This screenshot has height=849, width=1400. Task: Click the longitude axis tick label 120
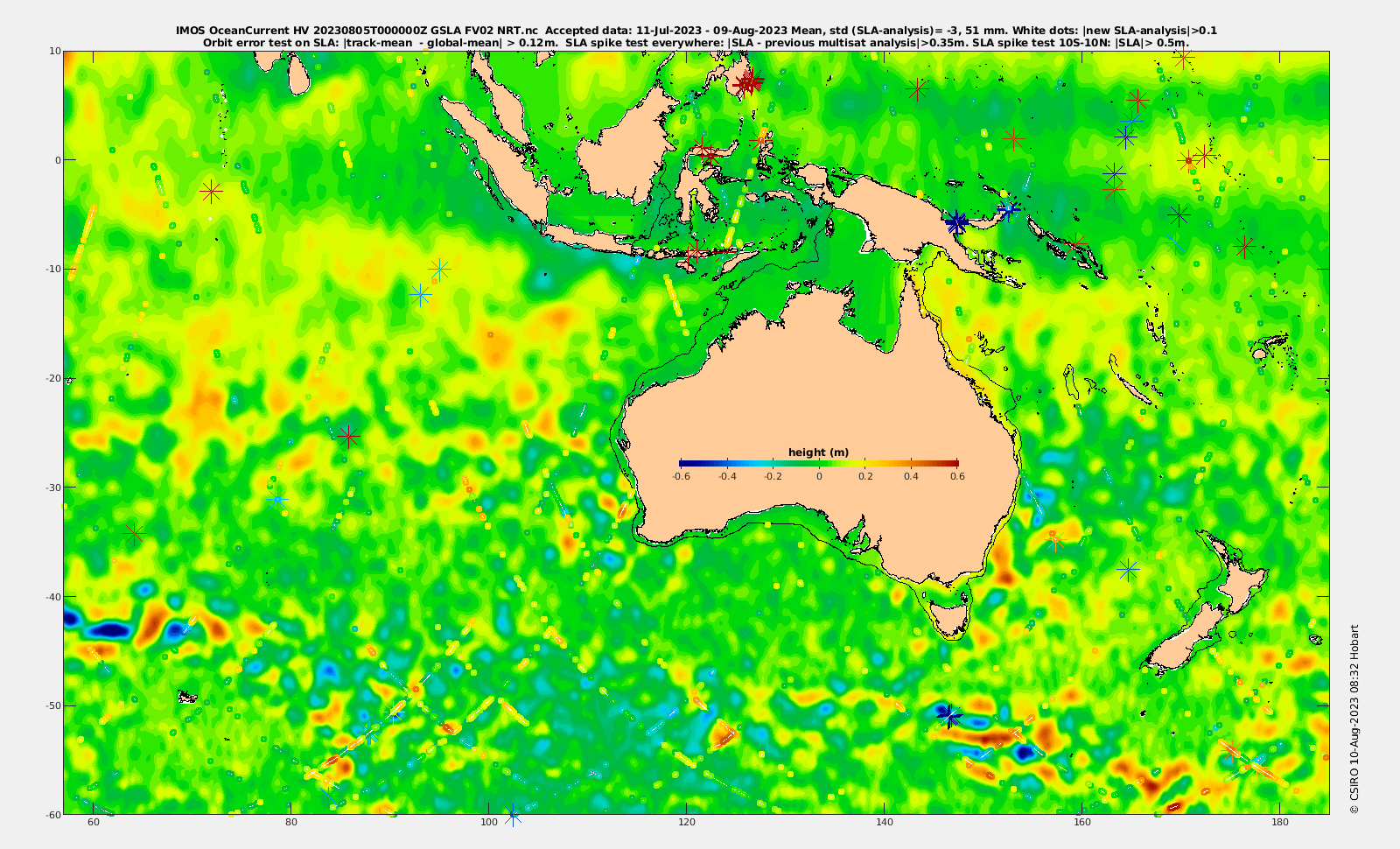[x=687, y=823]
